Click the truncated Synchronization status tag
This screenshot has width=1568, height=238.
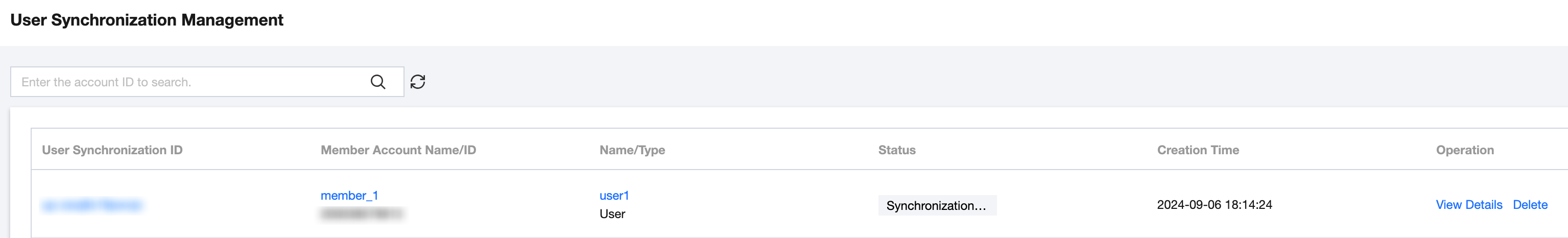pos(936,206)
